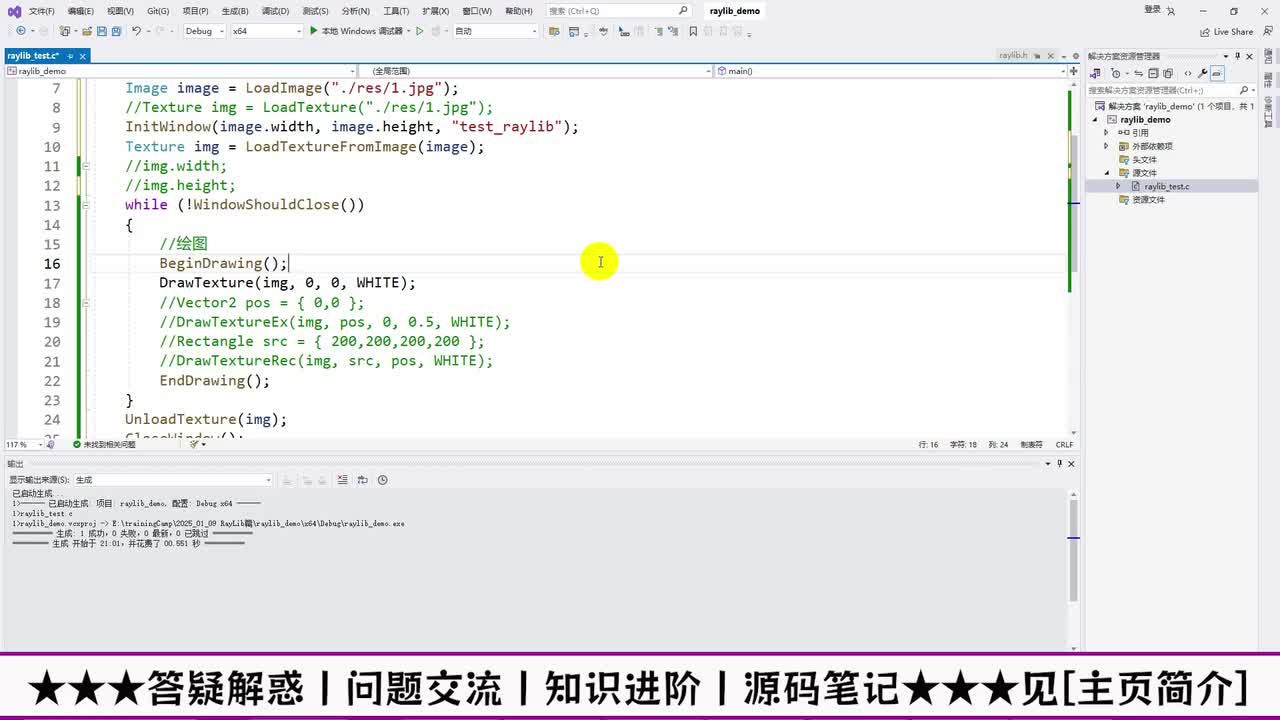
Task: Open the 帮助(H) menu
Action: click(x=518, y=11)
